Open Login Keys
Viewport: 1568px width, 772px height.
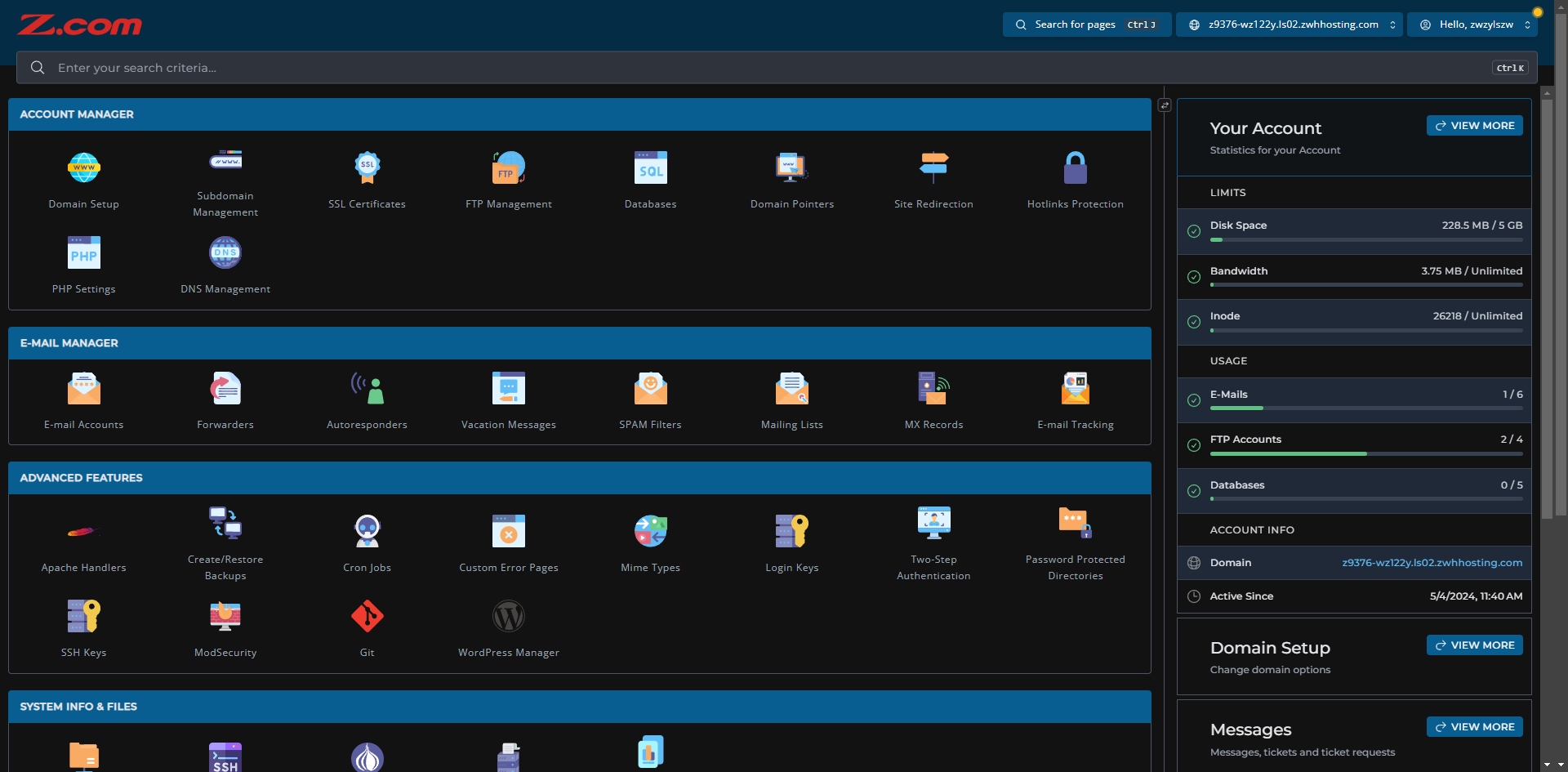coord(792,543)
